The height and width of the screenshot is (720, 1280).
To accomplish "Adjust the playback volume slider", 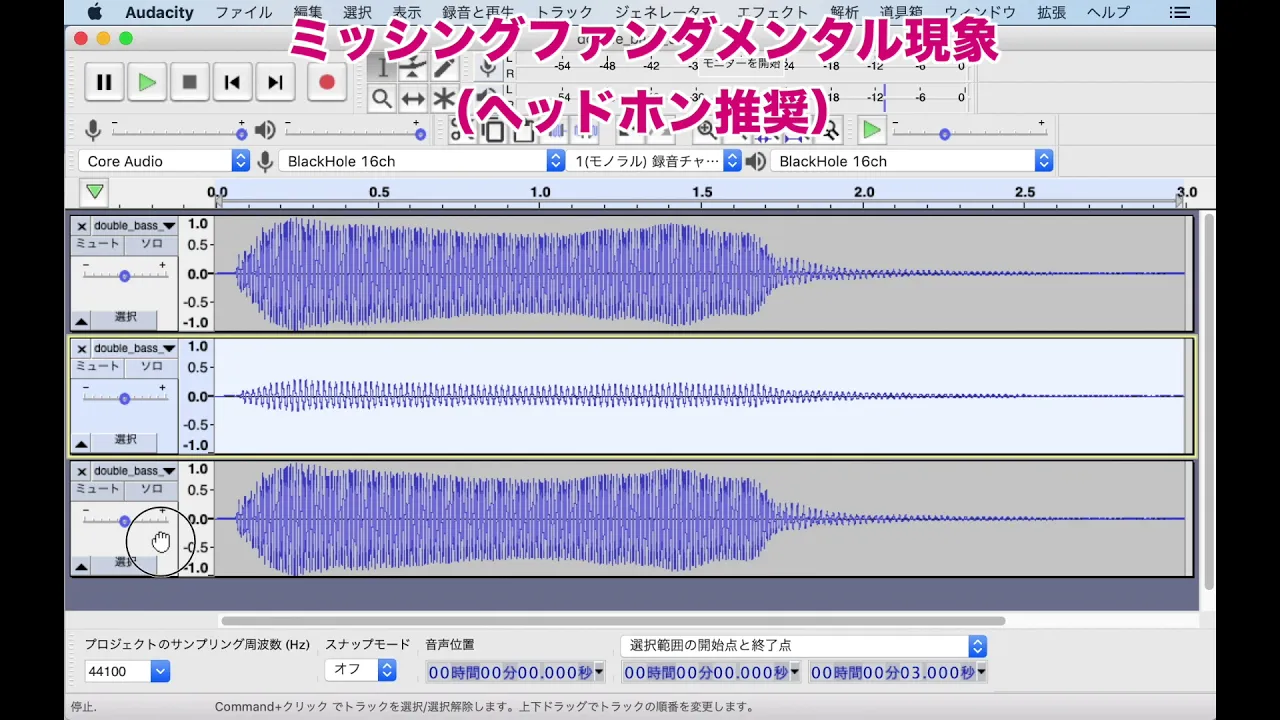I will 354,132.
